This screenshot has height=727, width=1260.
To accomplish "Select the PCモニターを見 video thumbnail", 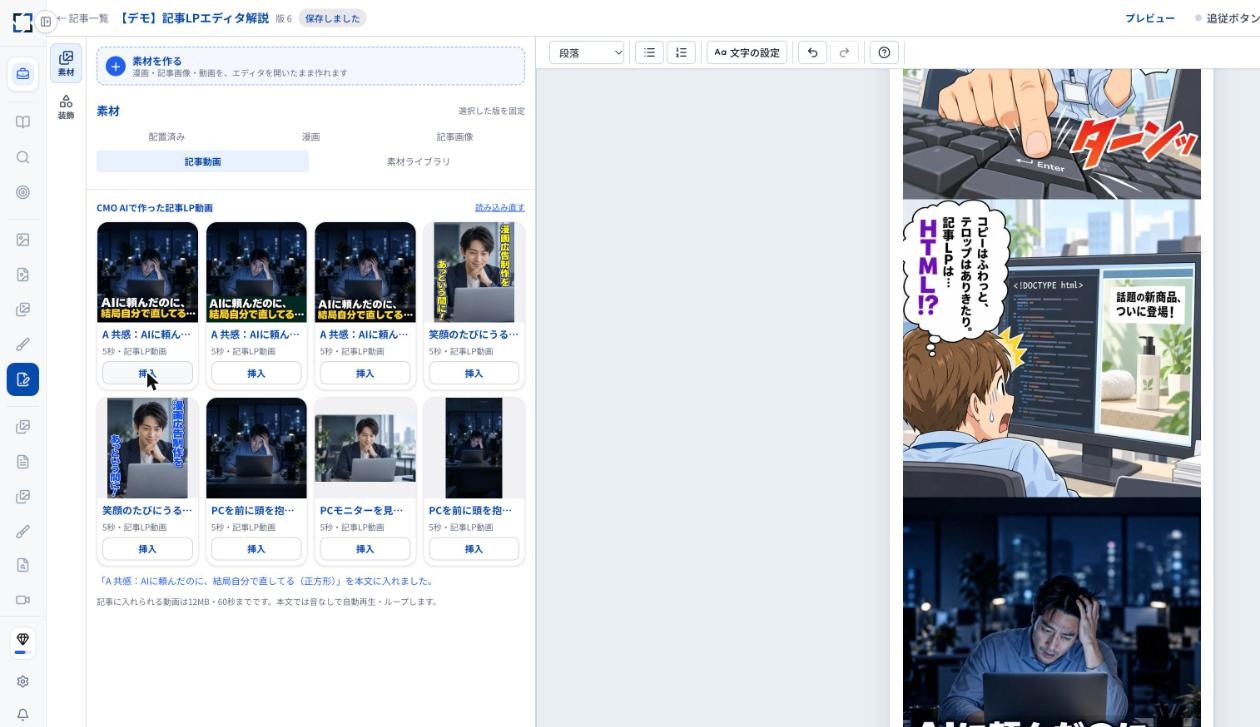I will click(365, 448).
